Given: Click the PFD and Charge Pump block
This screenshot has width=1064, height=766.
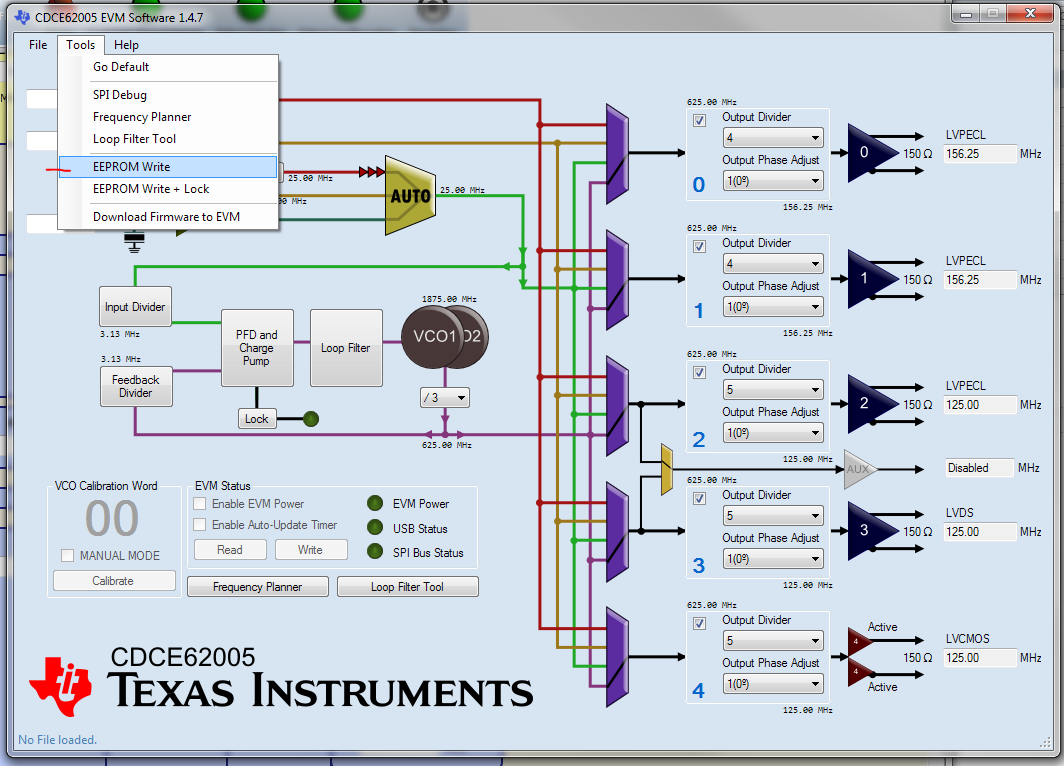Looking at the screenshot, I should coord(257,348).
